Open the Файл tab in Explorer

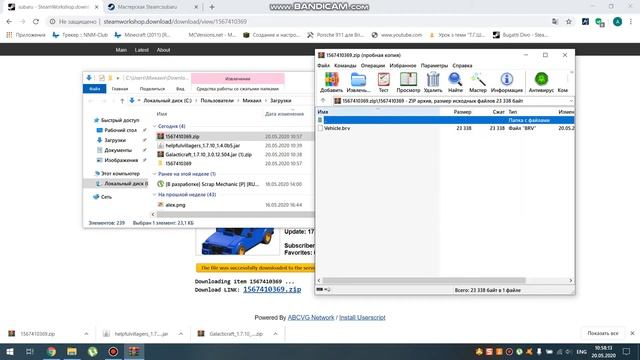(x=95, y=89)
